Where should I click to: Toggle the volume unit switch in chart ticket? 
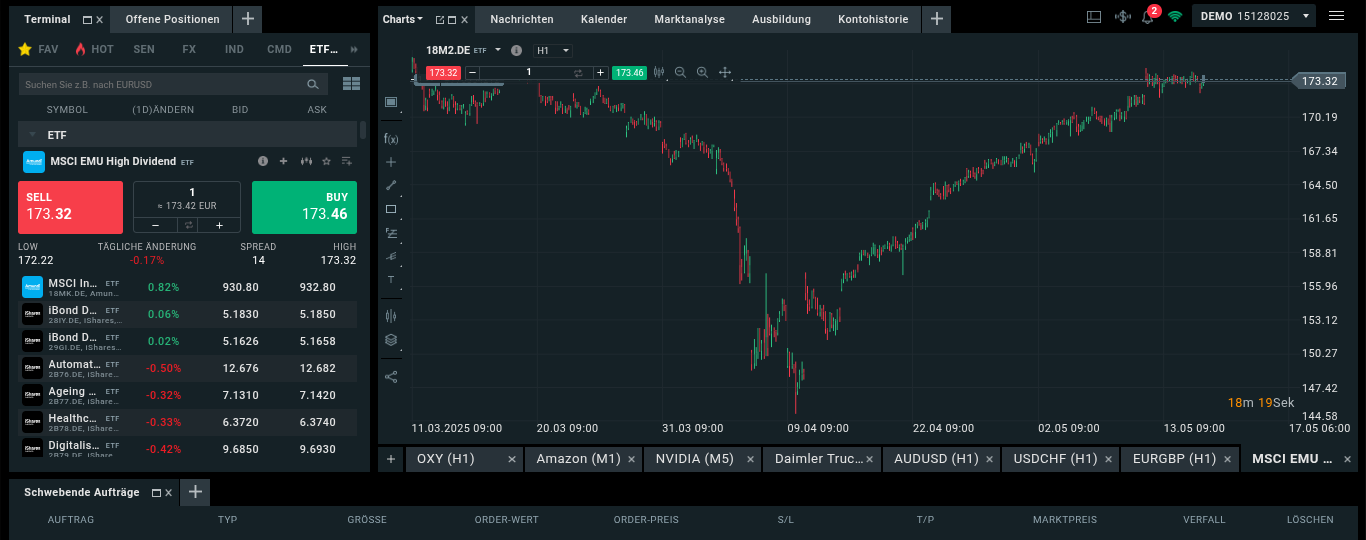pos(578,72)
